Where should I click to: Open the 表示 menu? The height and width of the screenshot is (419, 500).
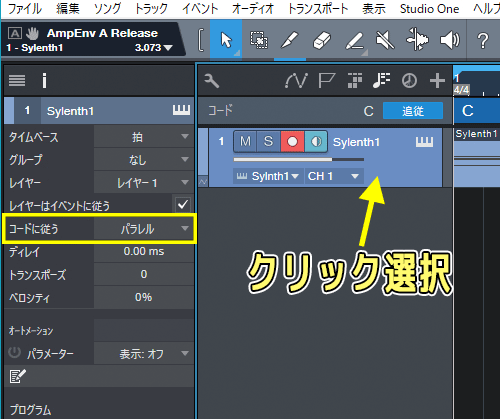click(x=374, y=9)
